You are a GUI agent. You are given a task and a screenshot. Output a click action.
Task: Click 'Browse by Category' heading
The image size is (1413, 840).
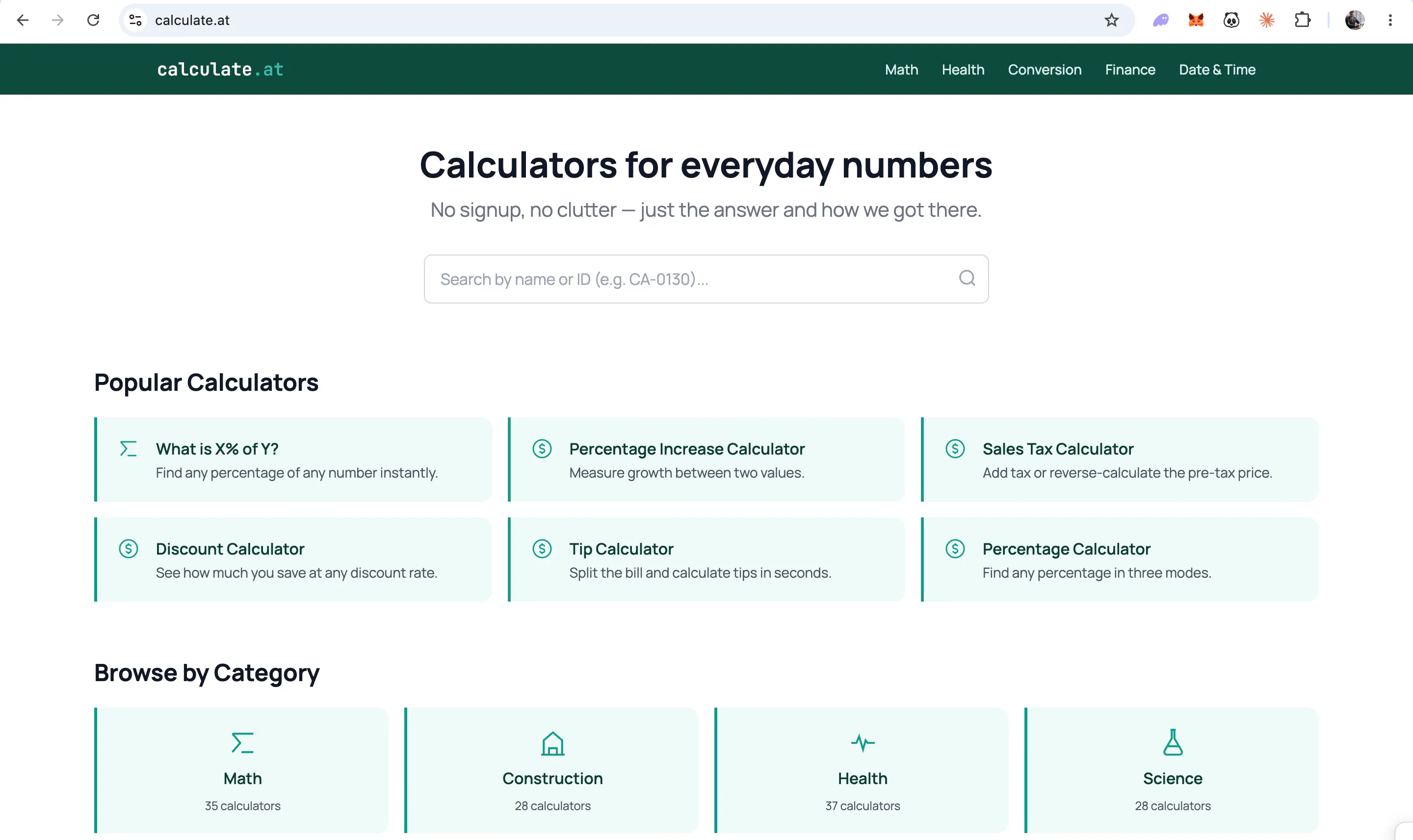[x=207, y=673]
